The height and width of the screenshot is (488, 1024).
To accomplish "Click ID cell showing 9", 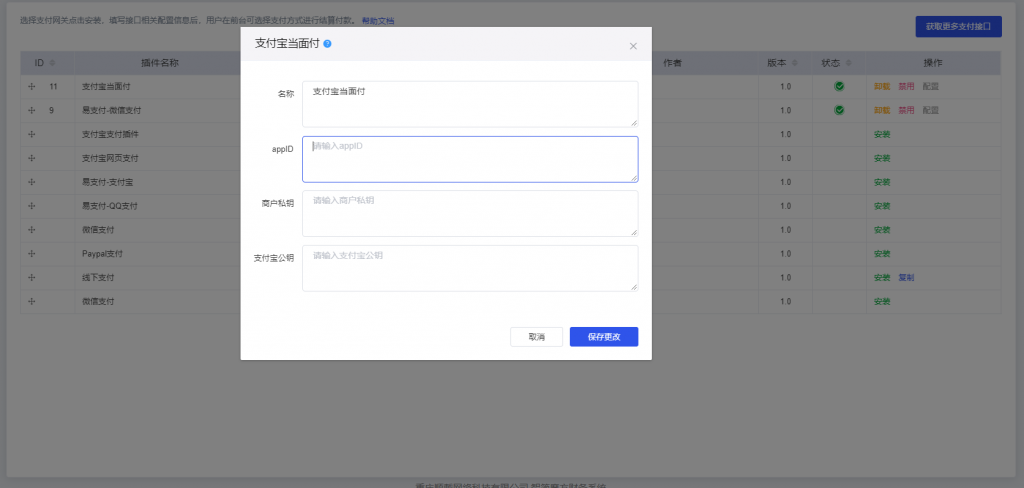I will (x=52, y=110).
